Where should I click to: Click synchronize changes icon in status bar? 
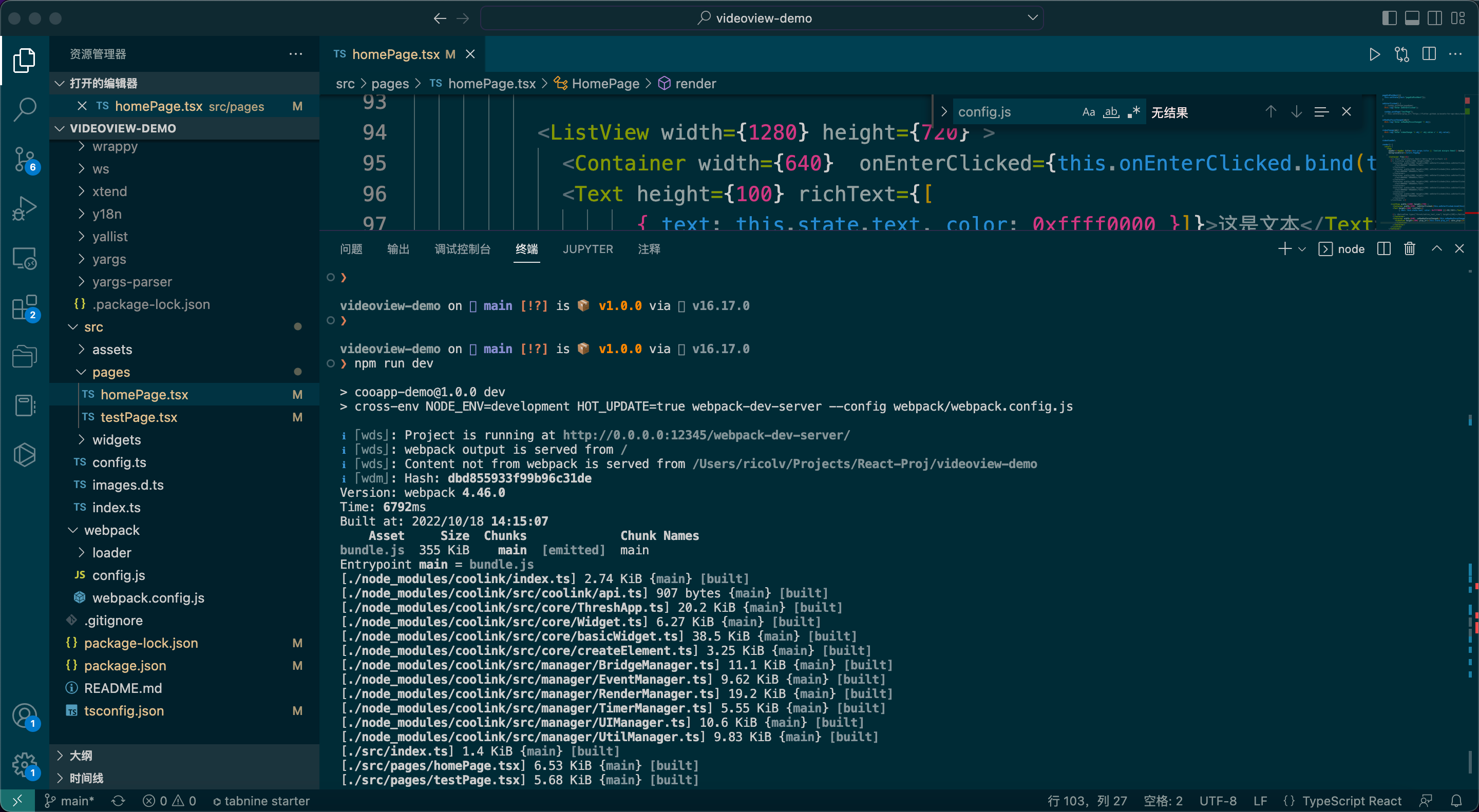[118, 801]
